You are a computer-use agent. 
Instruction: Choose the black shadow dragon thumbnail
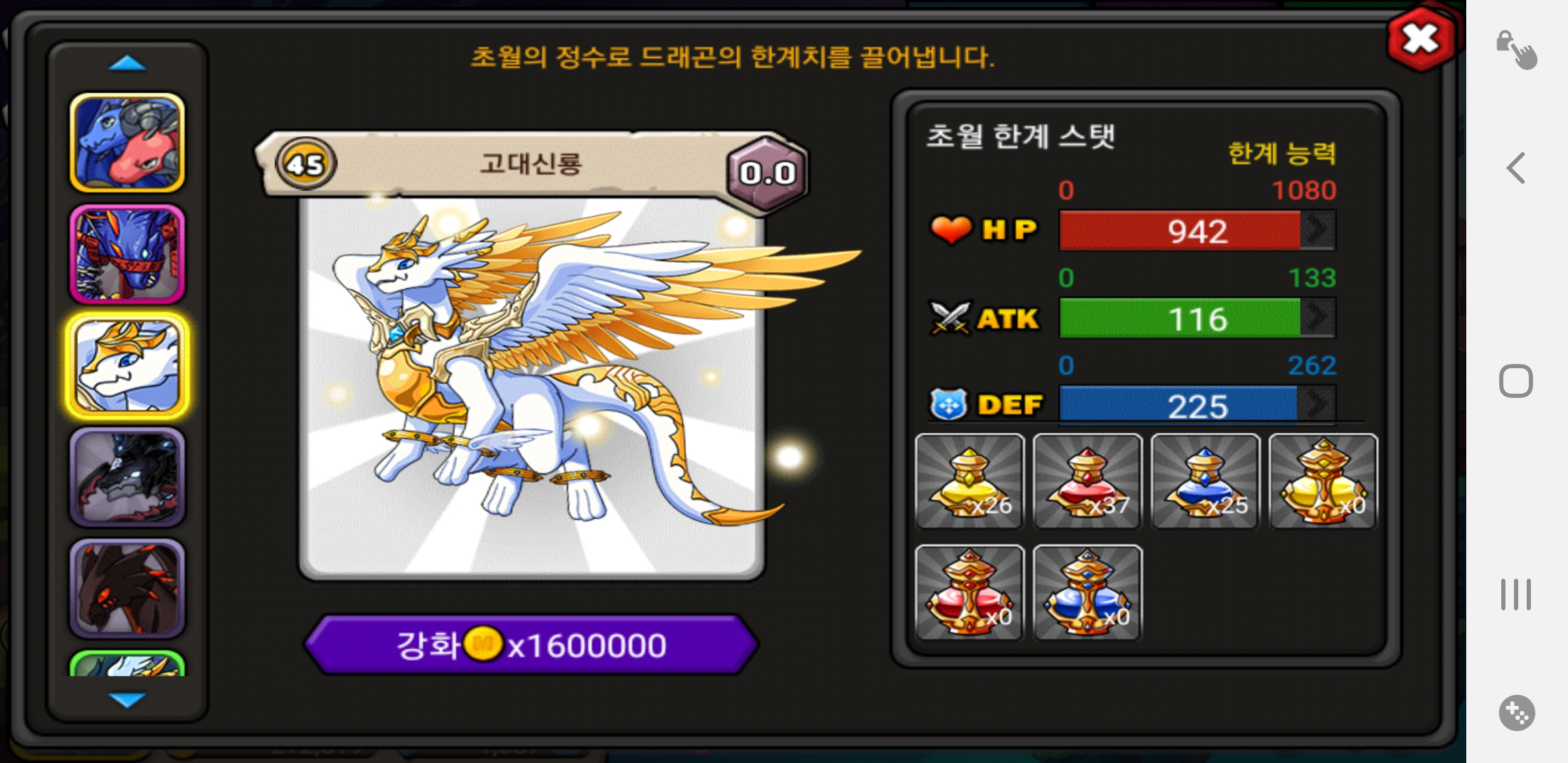pos(127,477)
